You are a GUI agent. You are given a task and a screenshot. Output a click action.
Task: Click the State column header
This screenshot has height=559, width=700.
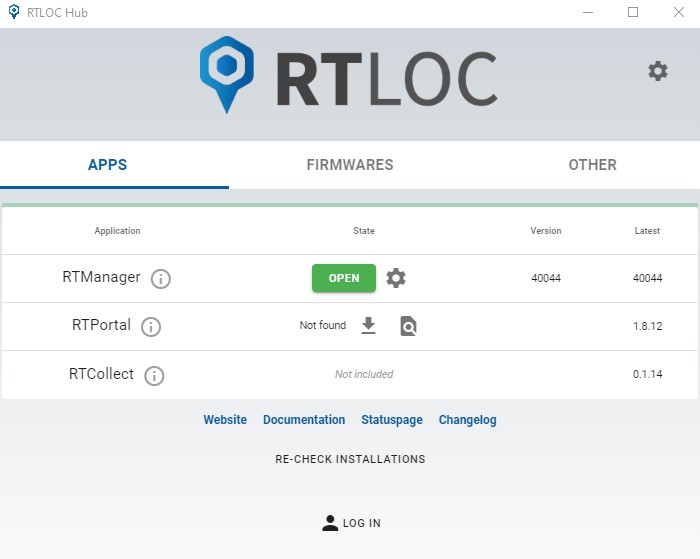pyautogui.click(x=364, y=231)
